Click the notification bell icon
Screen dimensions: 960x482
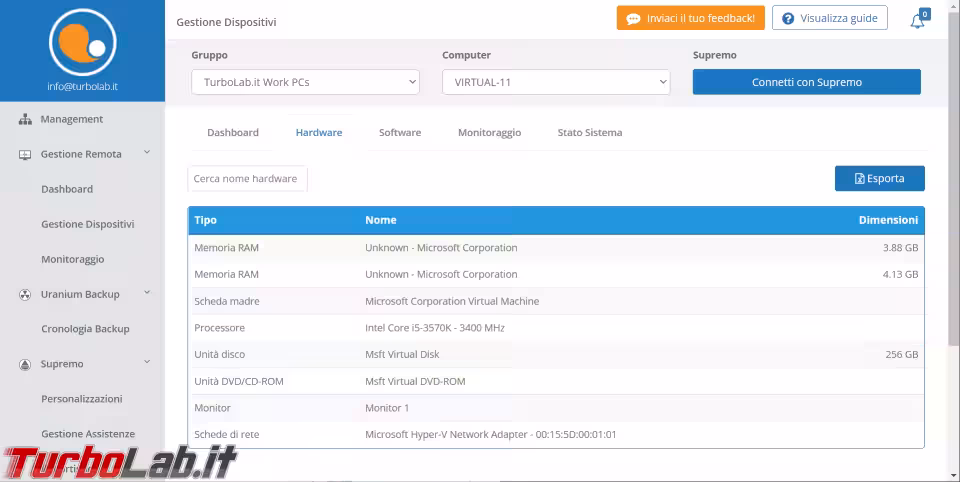pos(917,20)
